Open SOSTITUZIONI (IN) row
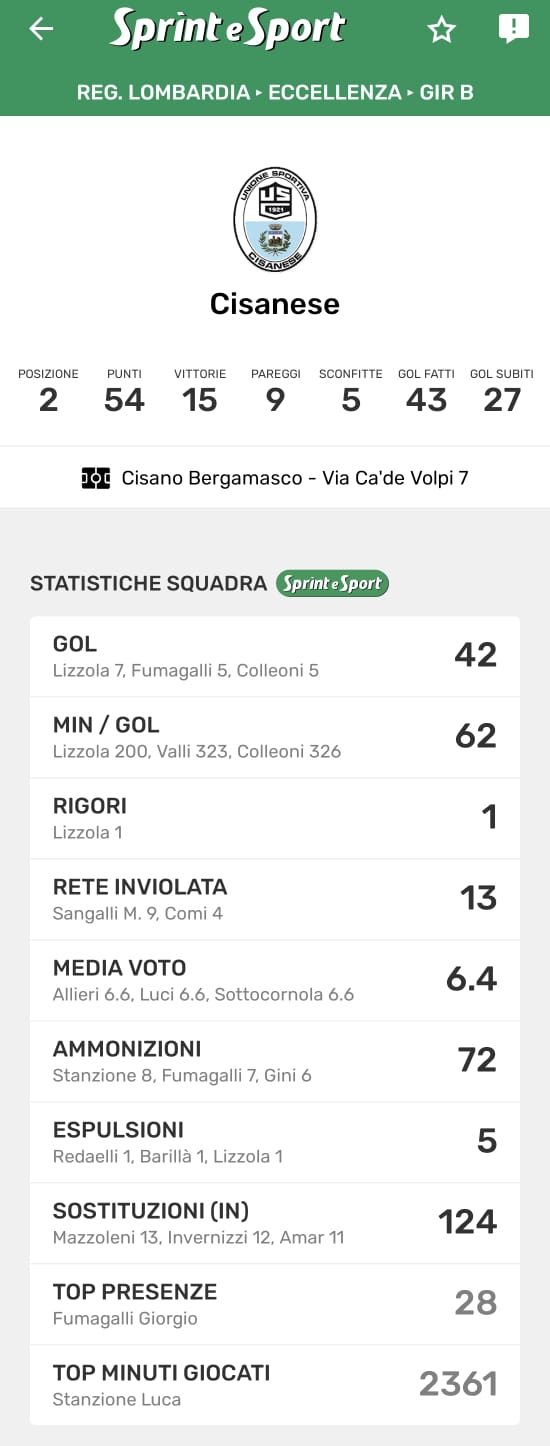This screenshot has height=1446, width=550. click(275, 1223)
